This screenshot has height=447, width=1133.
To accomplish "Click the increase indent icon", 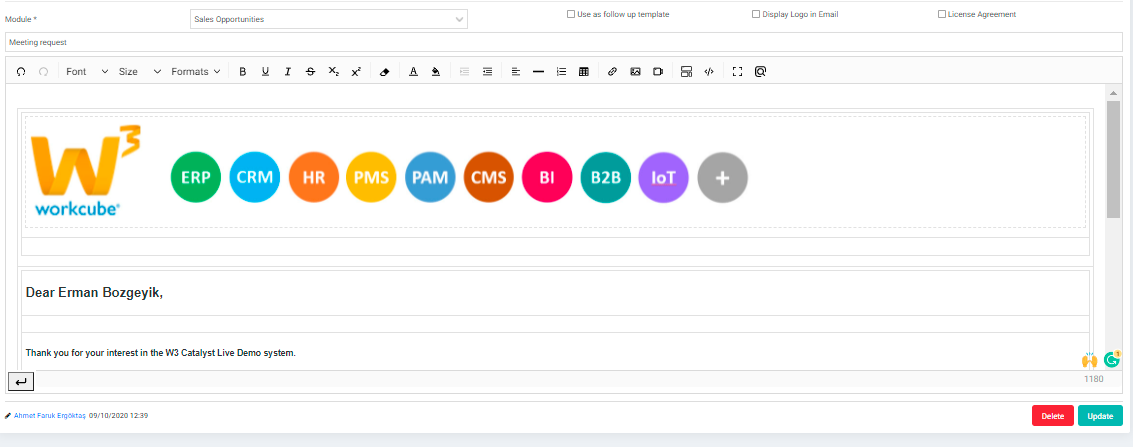I will [x=488, y=71].
